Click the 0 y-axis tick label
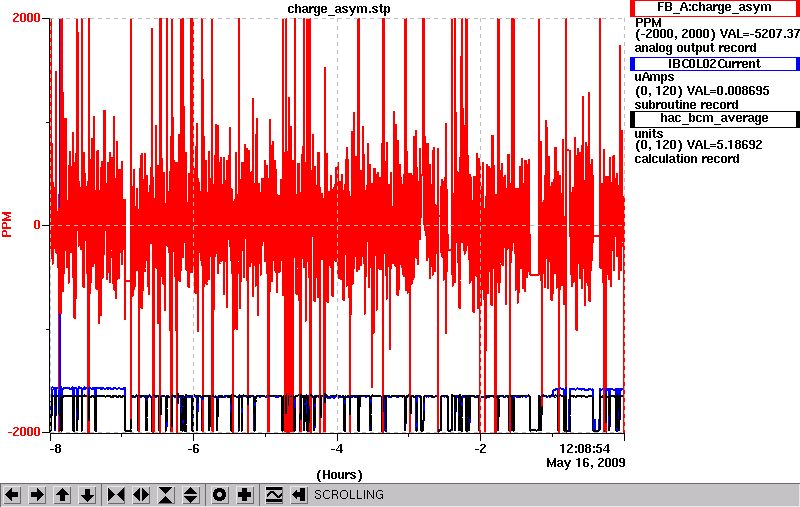 click(37, 225)
